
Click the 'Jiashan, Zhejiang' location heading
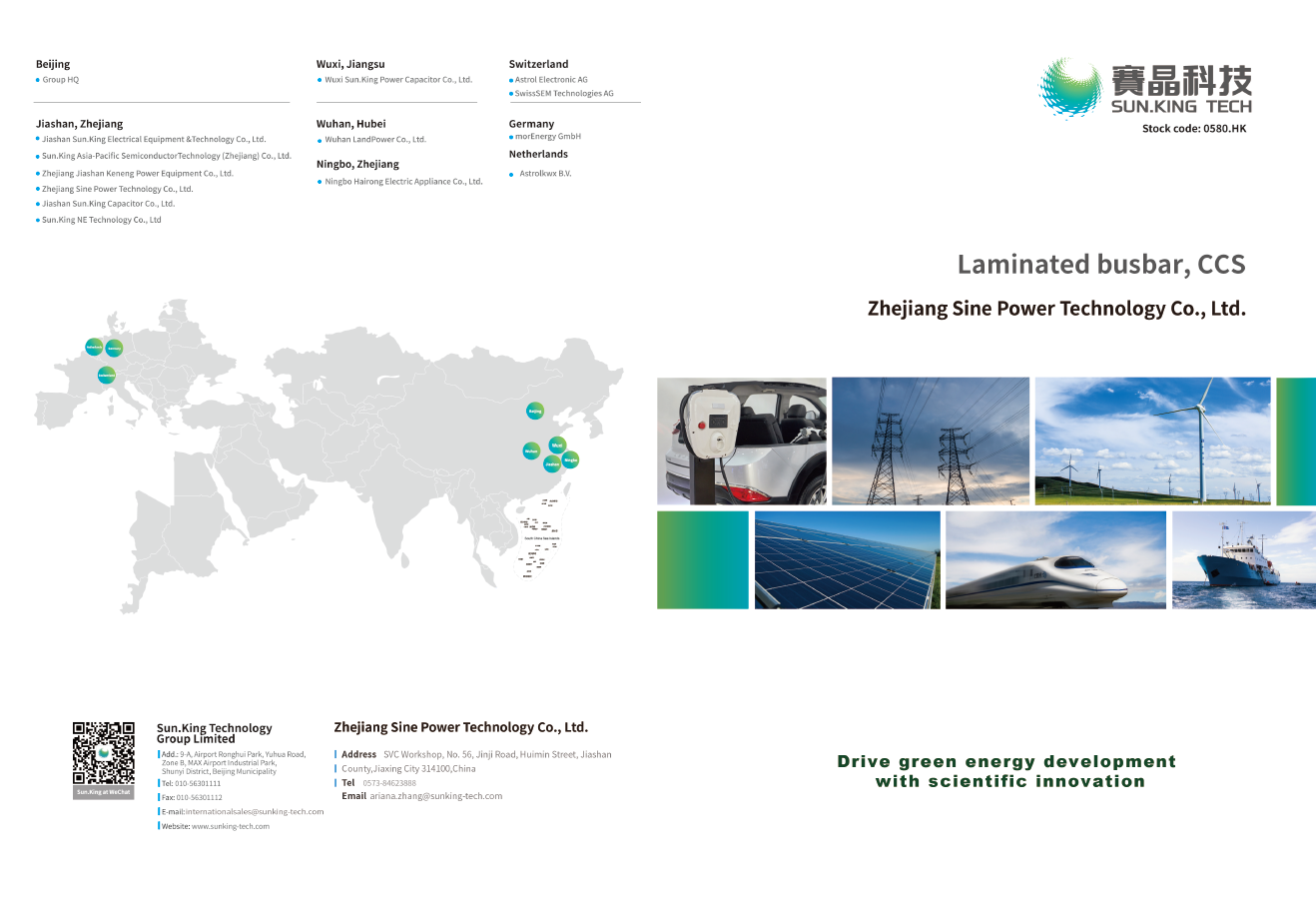(80, 125)
